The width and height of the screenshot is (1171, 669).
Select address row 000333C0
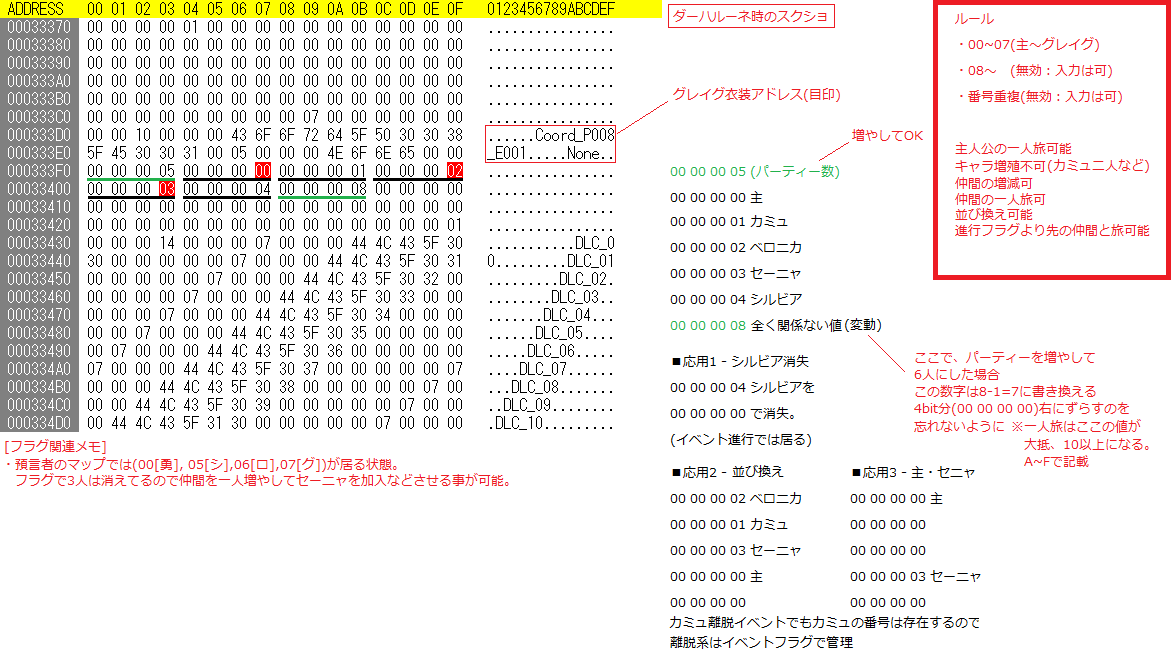click(39, 117)
